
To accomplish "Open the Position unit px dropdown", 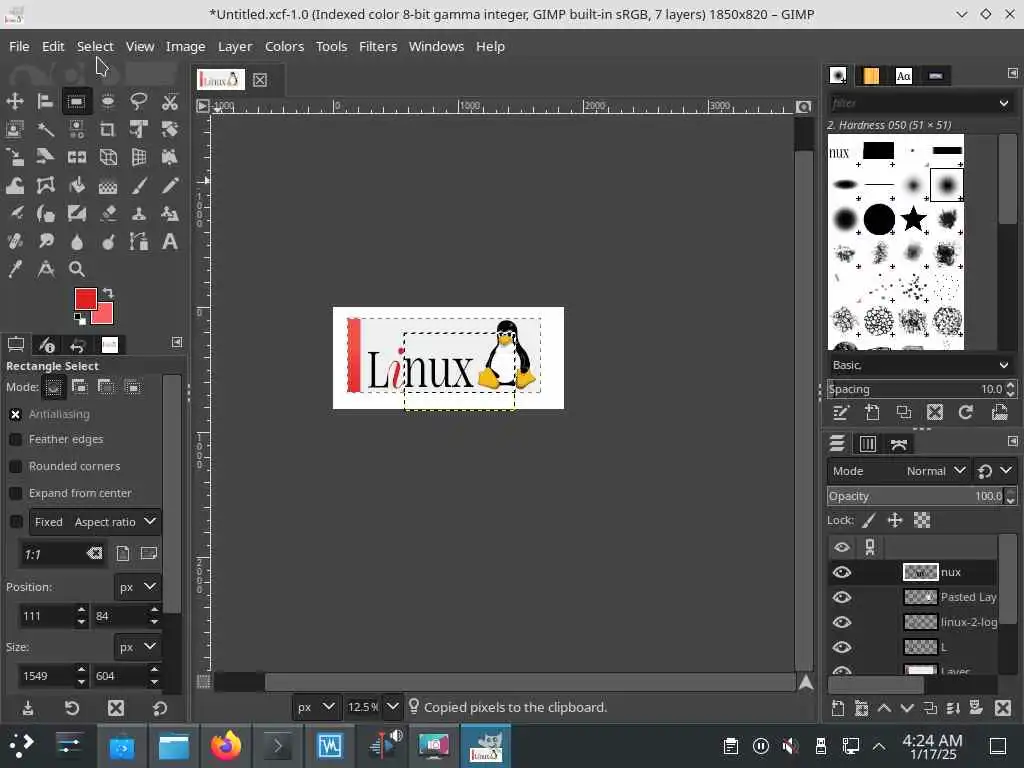I will [x=137, y=586].
